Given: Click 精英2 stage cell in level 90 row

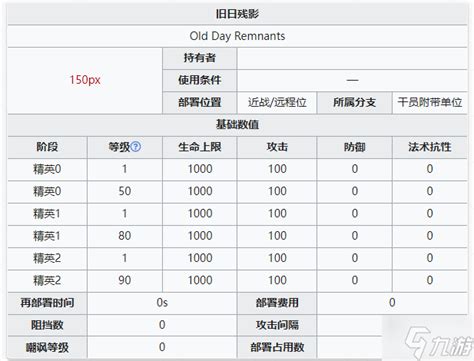Looking at the screenshot, I should coord(47,280).
